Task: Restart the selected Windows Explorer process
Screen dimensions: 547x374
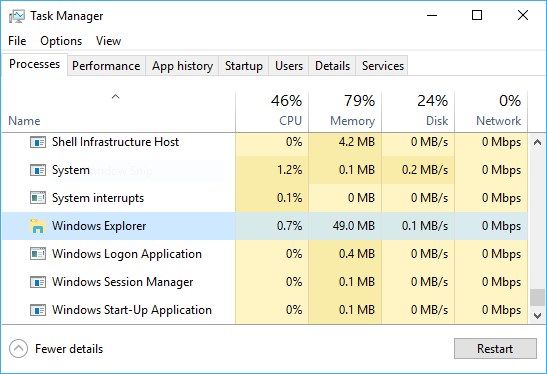Action: point(495,349)
